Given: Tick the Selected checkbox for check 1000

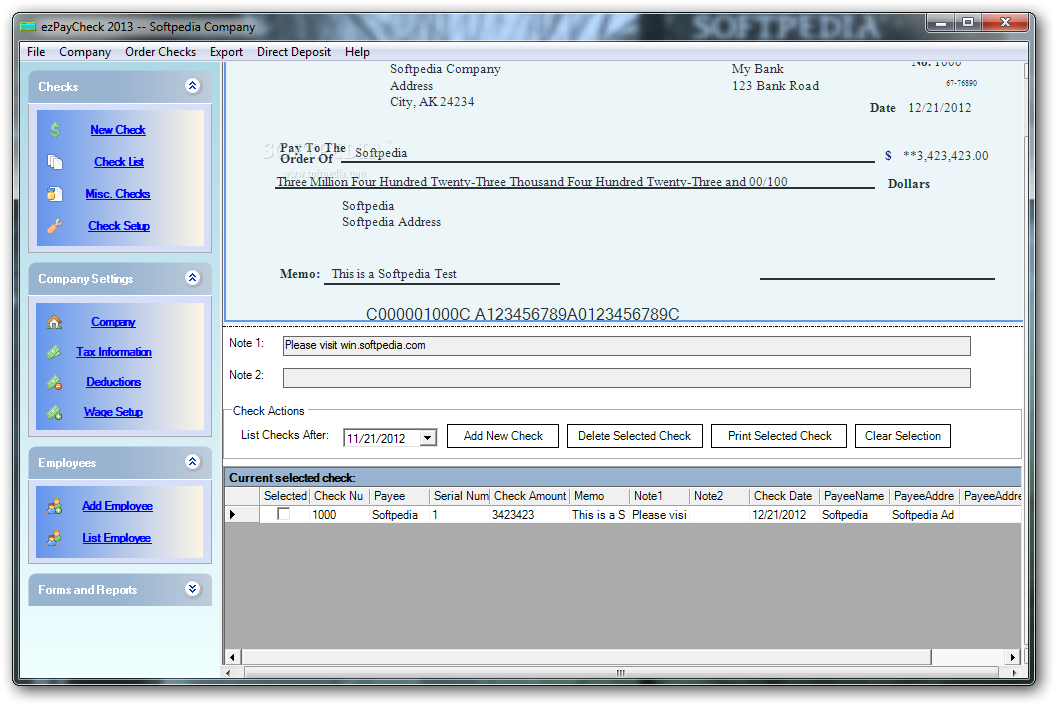Looking at the screenshot, I should point(284,515).
